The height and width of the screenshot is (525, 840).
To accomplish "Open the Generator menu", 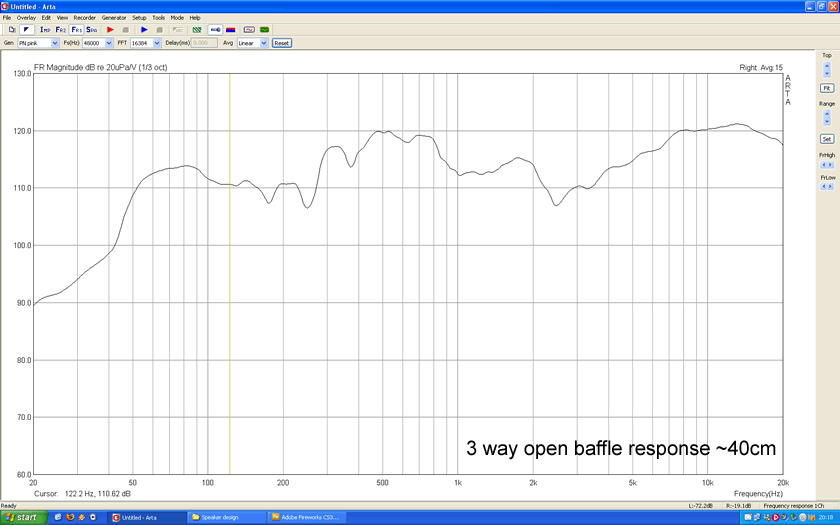I will (114, 18).
